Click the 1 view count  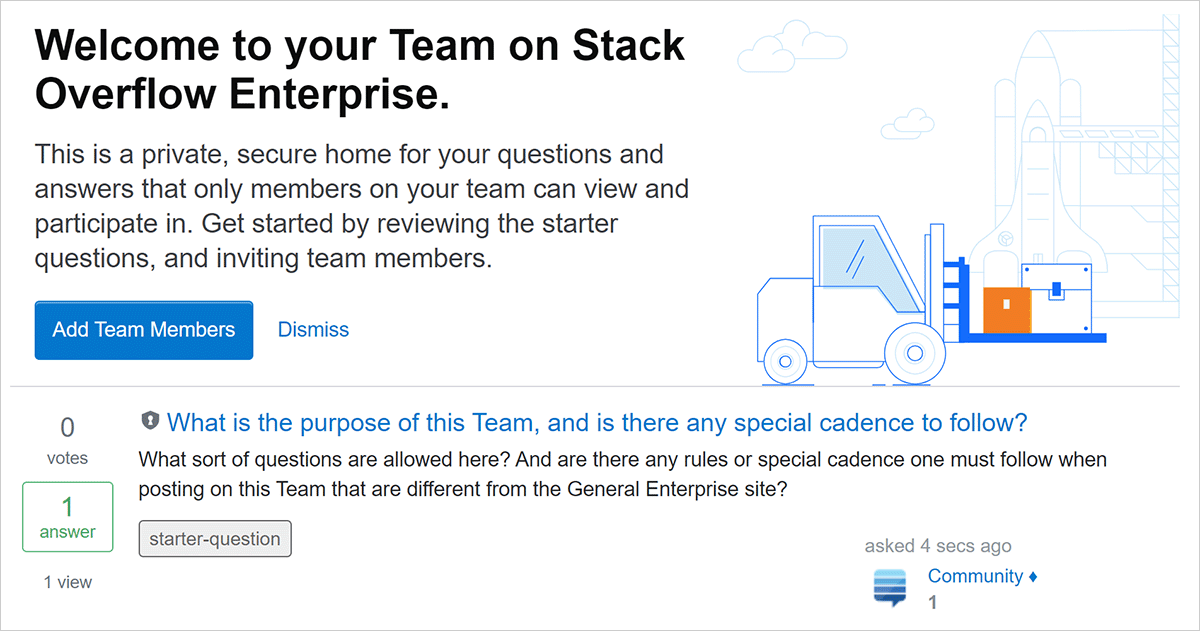[67, 582]
